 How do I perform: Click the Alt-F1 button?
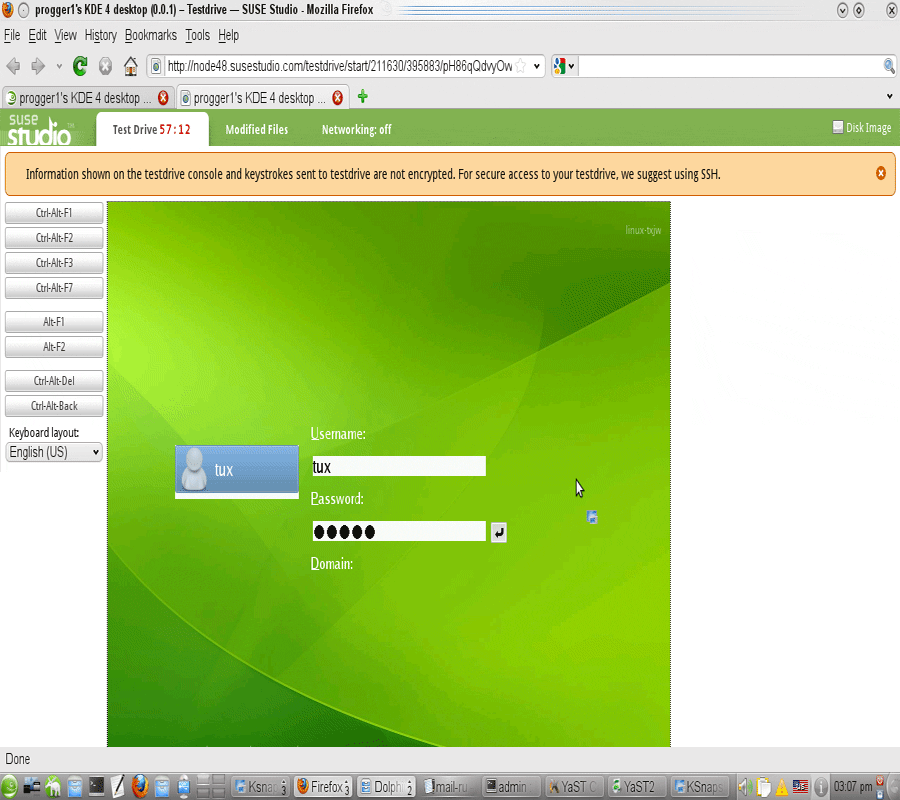pos(54,322)
